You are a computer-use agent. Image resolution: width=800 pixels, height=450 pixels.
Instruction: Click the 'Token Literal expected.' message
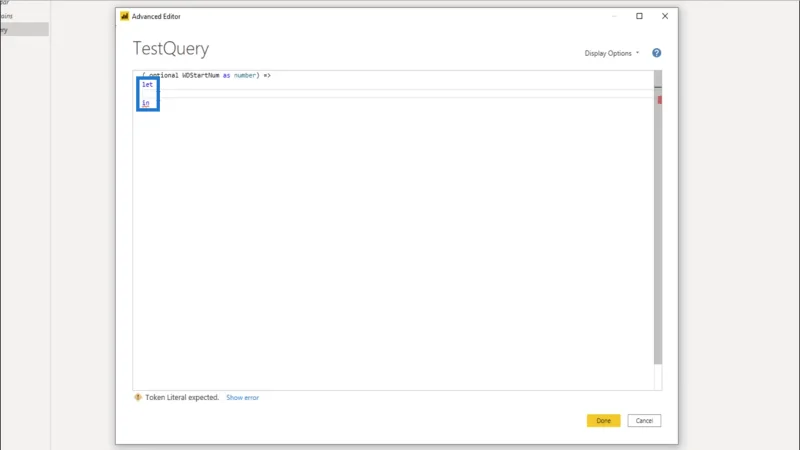click(182, 397)
